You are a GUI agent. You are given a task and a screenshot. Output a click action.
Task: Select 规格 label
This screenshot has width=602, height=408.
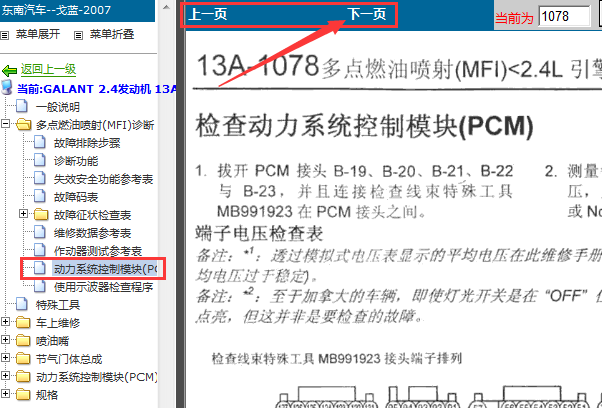[47, 395]
